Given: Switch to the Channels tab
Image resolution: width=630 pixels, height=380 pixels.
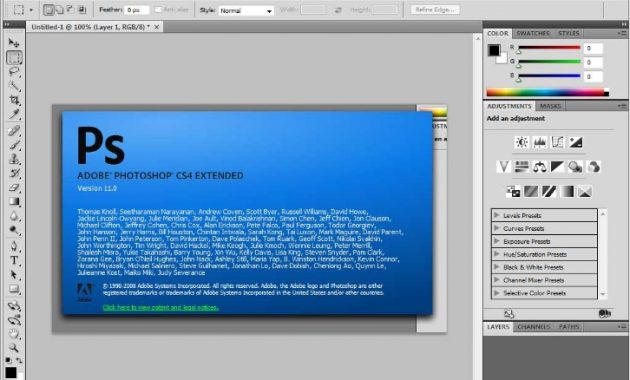Looking at the screenshot, I should pos(534,327).
